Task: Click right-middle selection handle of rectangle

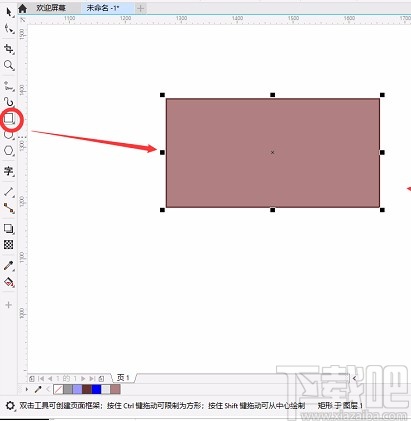Action: coord(382,152)
